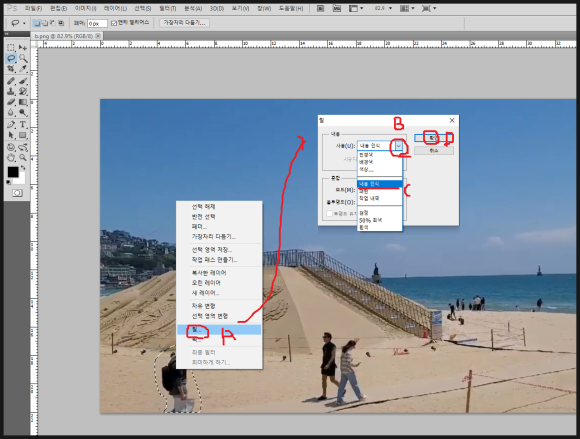Screen dimensions: 580x439
Task: Select the Spot Healing Brush tool
Action: (x=11, y=80)
